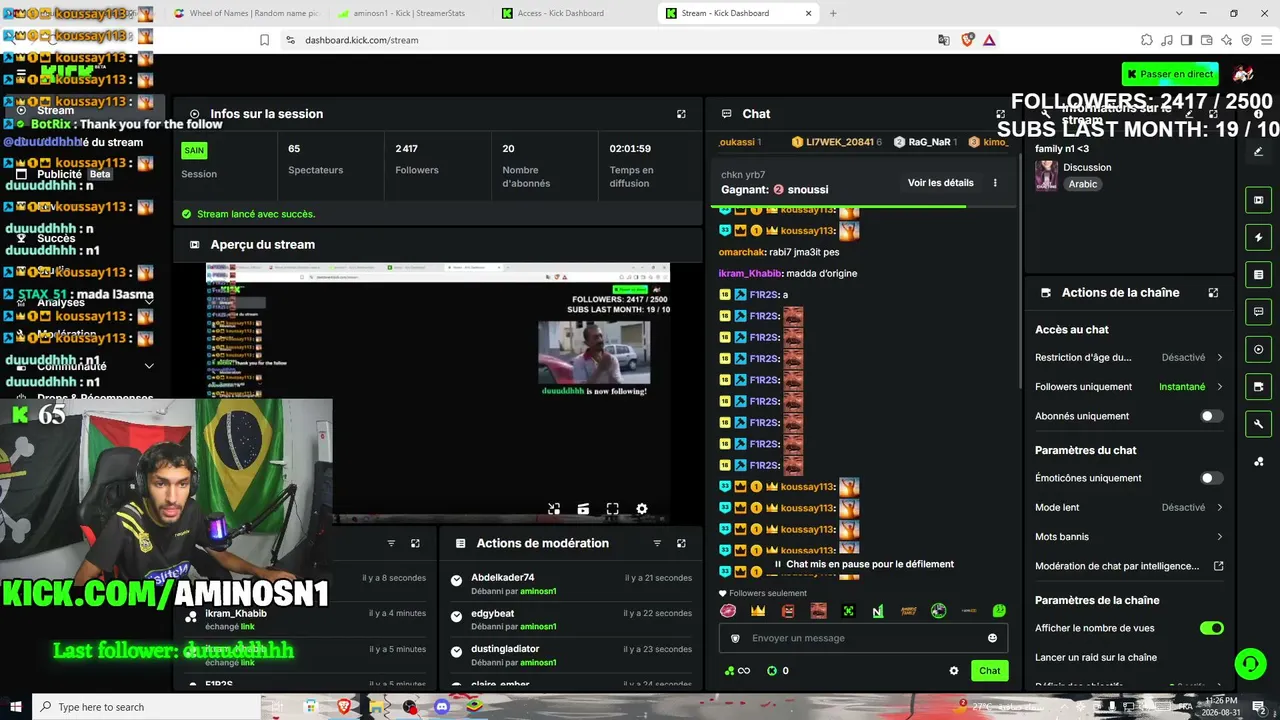Open Brave browser in taskbar
The width and height of the screenshot is (1280, 720).
click(344, 707)
